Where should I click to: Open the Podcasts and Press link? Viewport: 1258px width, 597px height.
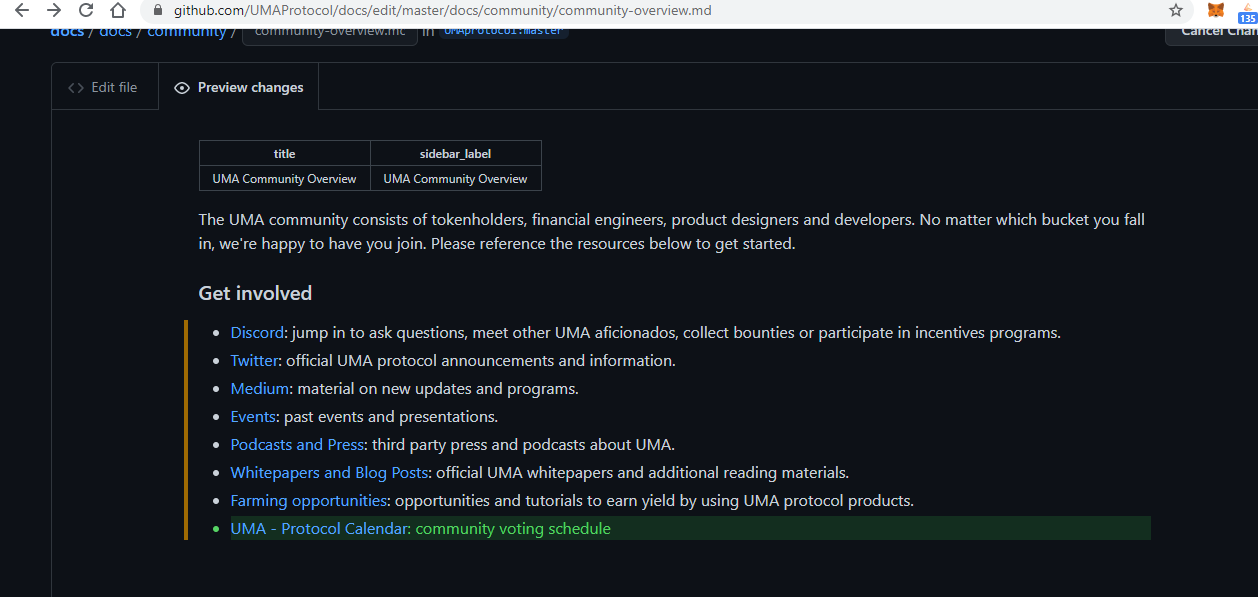coord(297,445)
